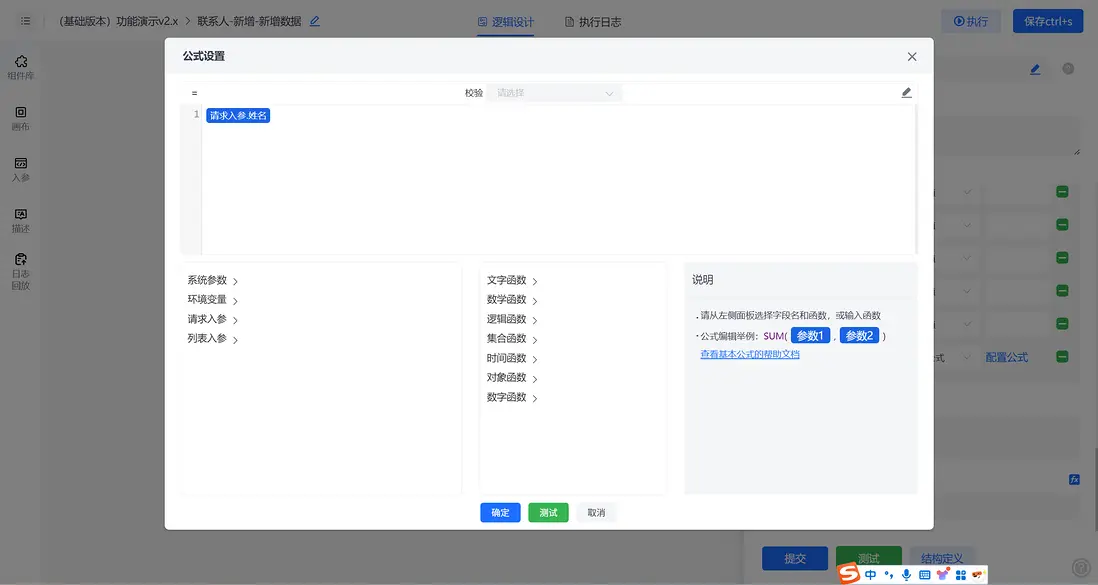1098x585 pixels.
Task: Click the 配置公式 link in the background panel
Action: pyautogui.click(x=1006, y=357)
